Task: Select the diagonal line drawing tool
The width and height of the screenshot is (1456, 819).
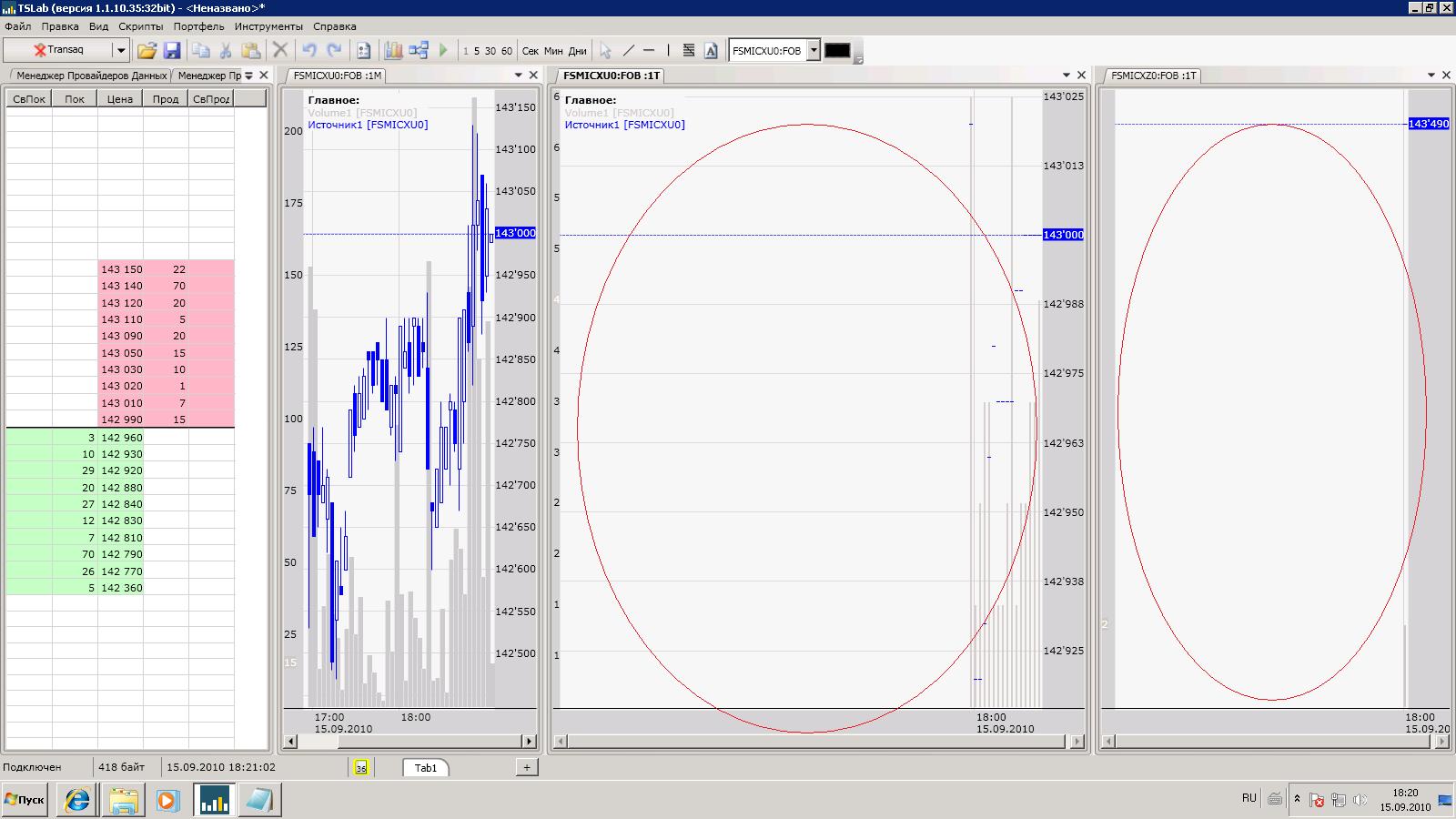Action: coord(628,51)
